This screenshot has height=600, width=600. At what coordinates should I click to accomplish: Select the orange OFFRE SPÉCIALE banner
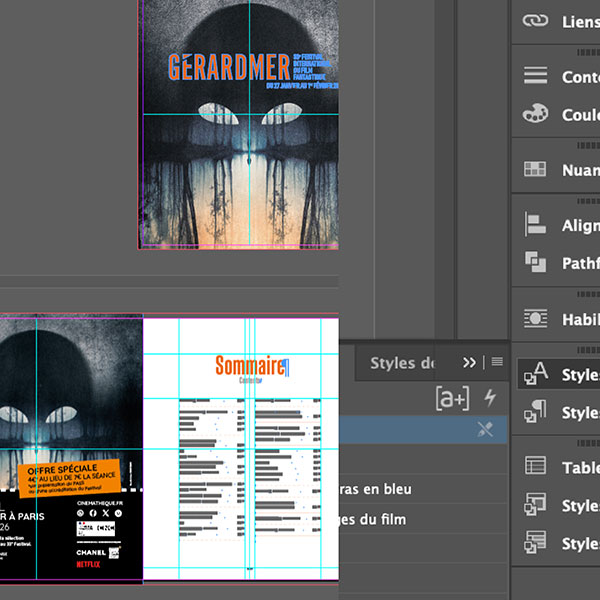70,478
